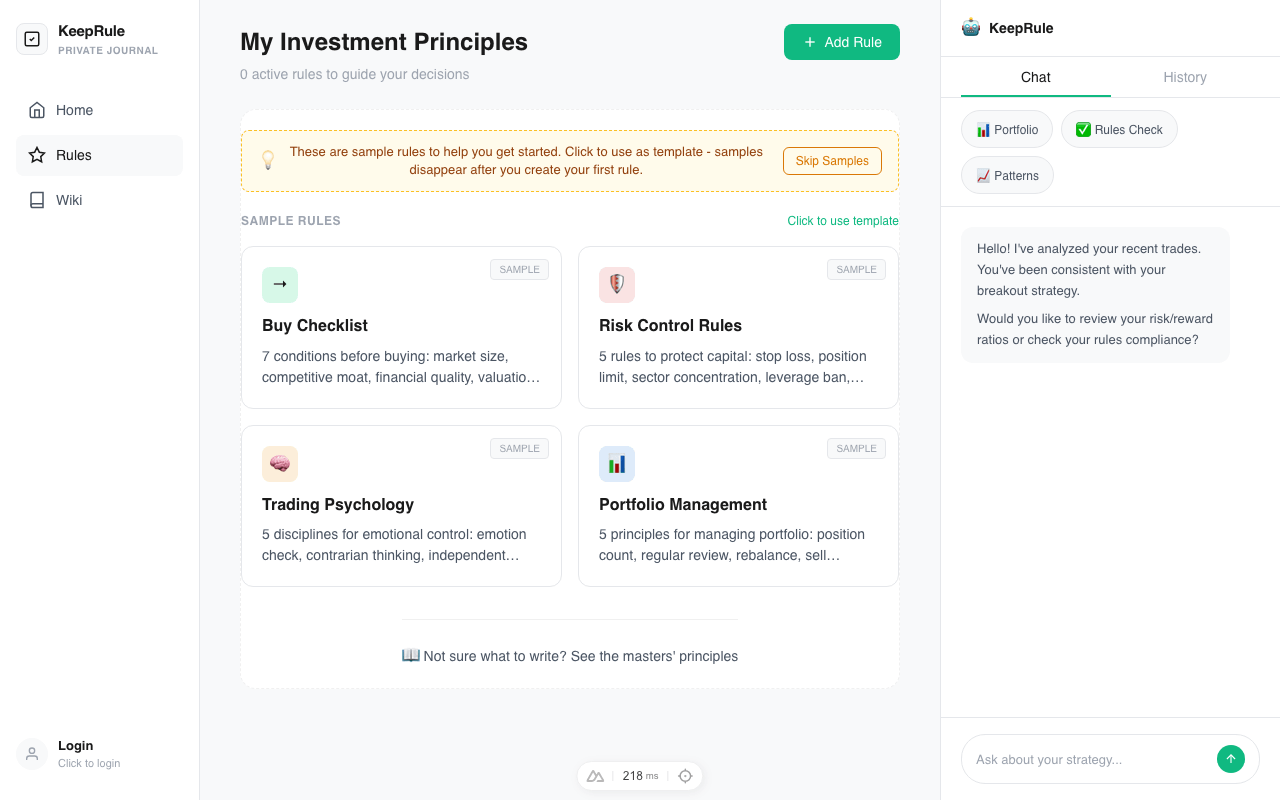
Task: Toggle the Patterns quick action
Action: 1007,175
